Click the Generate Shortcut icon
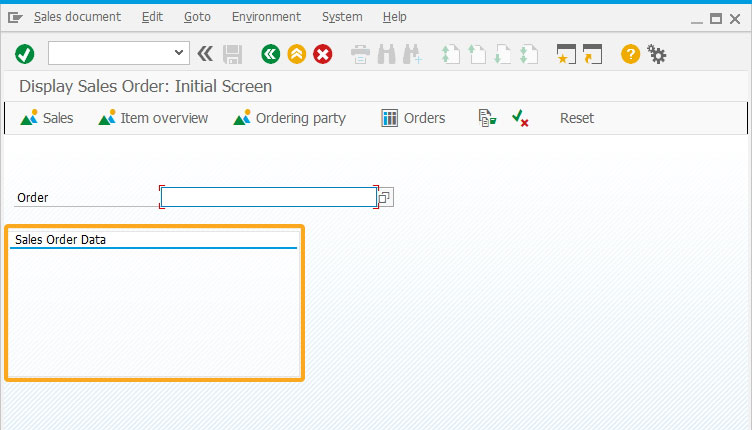752x430 pixels. coord(592,54)
